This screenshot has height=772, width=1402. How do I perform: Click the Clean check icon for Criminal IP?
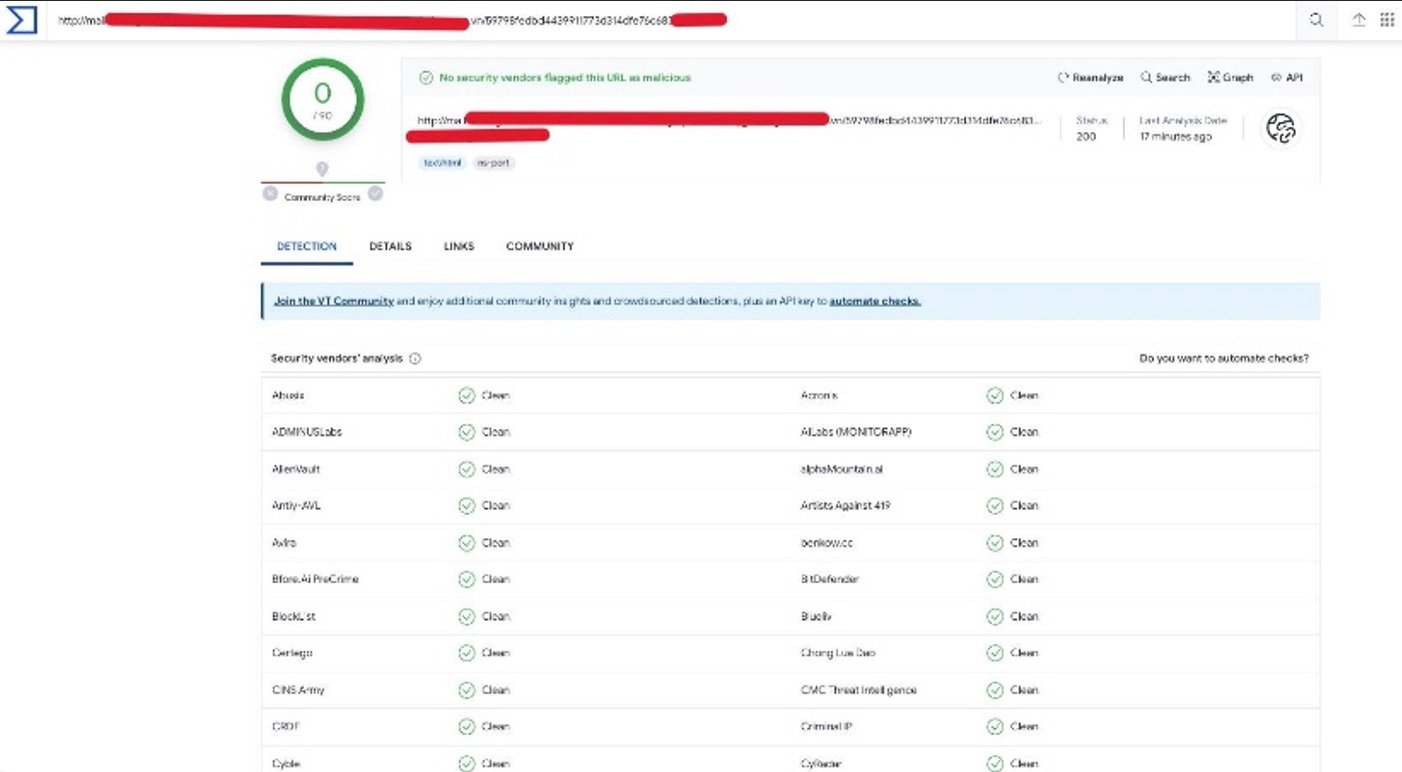994,727
